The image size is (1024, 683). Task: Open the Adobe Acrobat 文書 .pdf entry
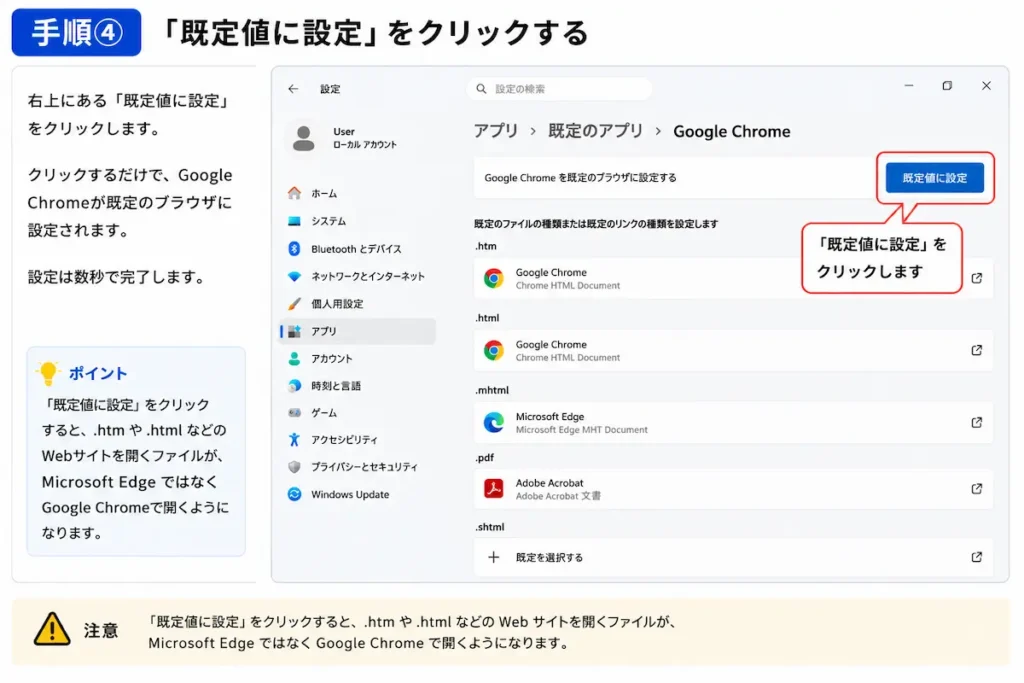[x=733, y=488]
